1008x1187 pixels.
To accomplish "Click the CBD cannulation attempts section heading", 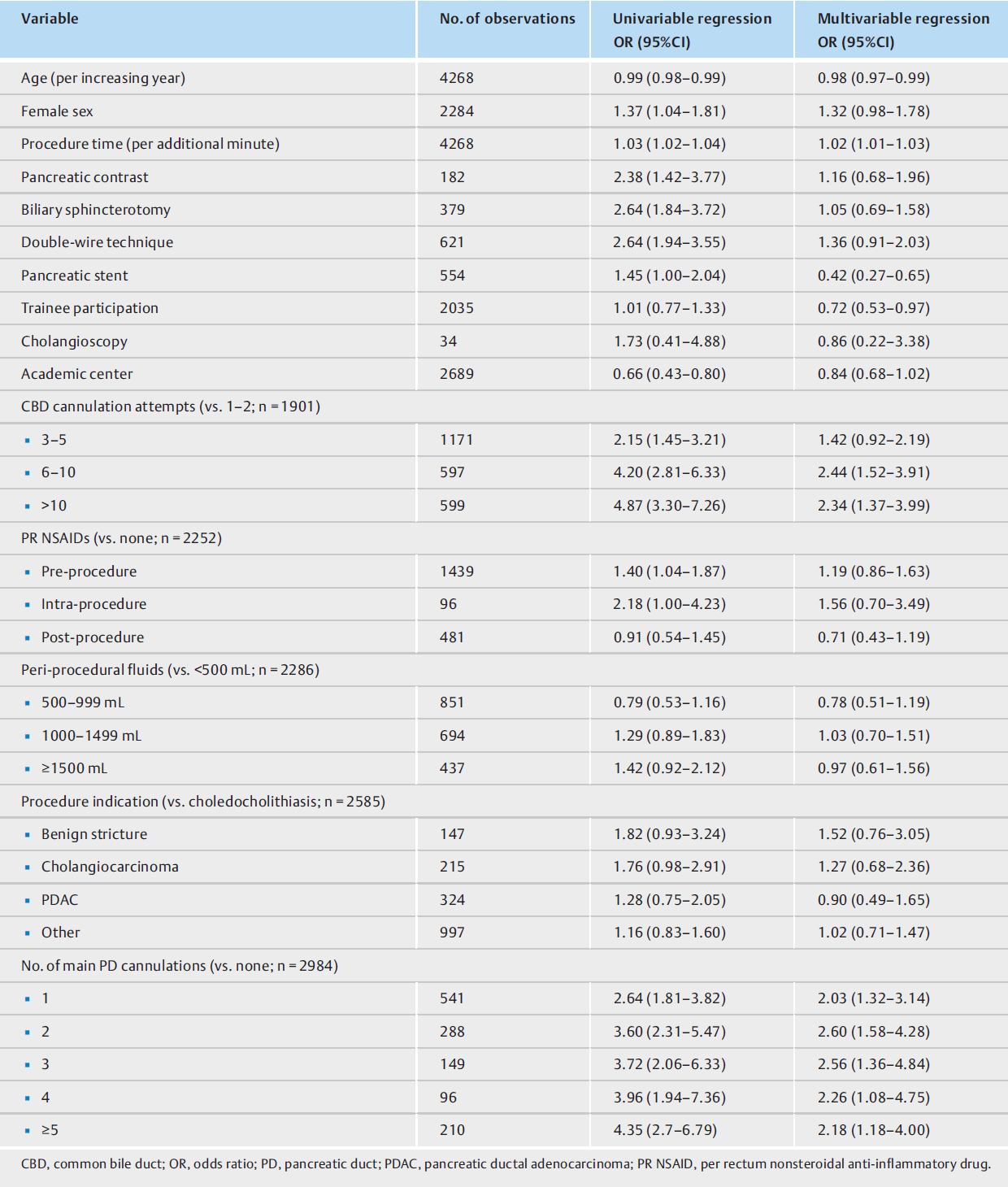I will tap(171, 407).
